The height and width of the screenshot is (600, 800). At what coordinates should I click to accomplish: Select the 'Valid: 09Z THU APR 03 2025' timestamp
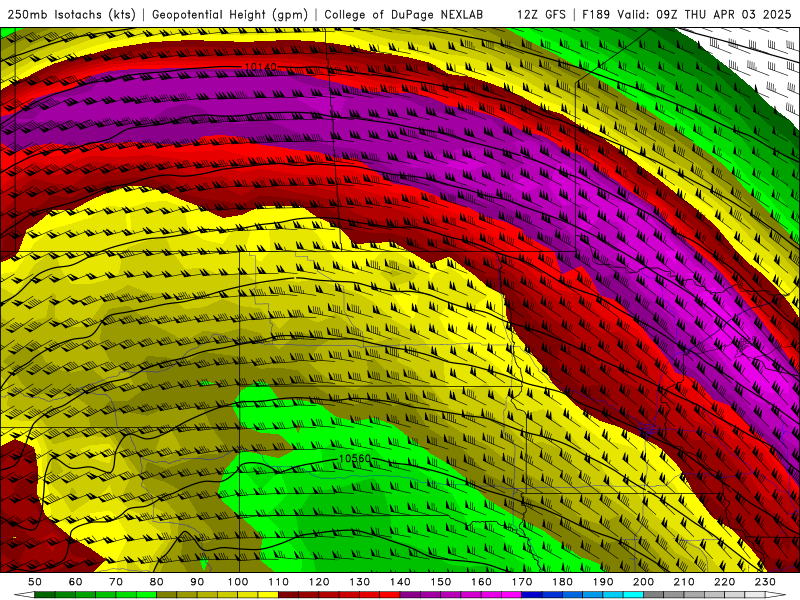pos(705,14)
